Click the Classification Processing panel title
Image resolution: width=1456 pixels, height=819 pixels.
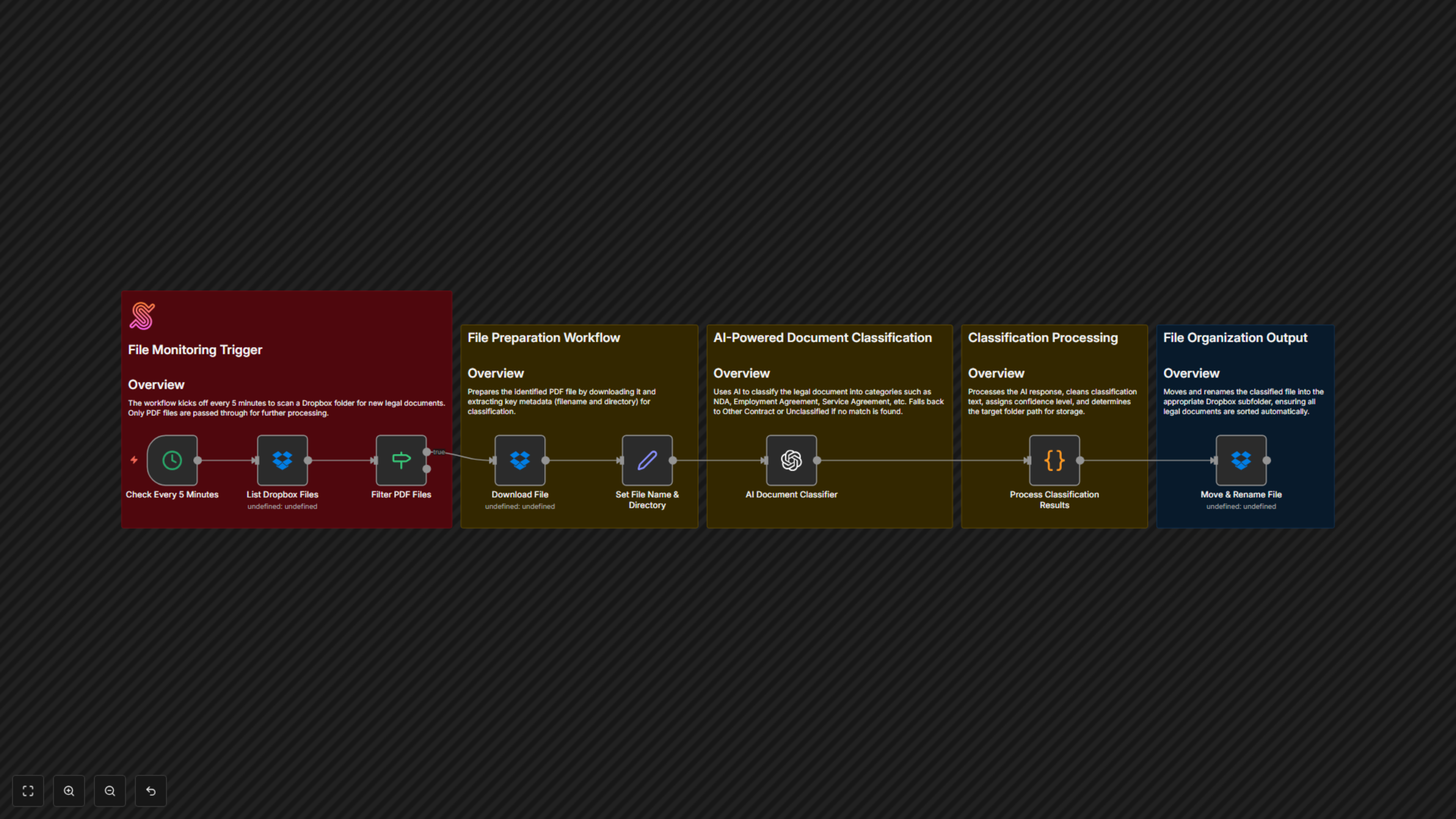[1042, 337]
